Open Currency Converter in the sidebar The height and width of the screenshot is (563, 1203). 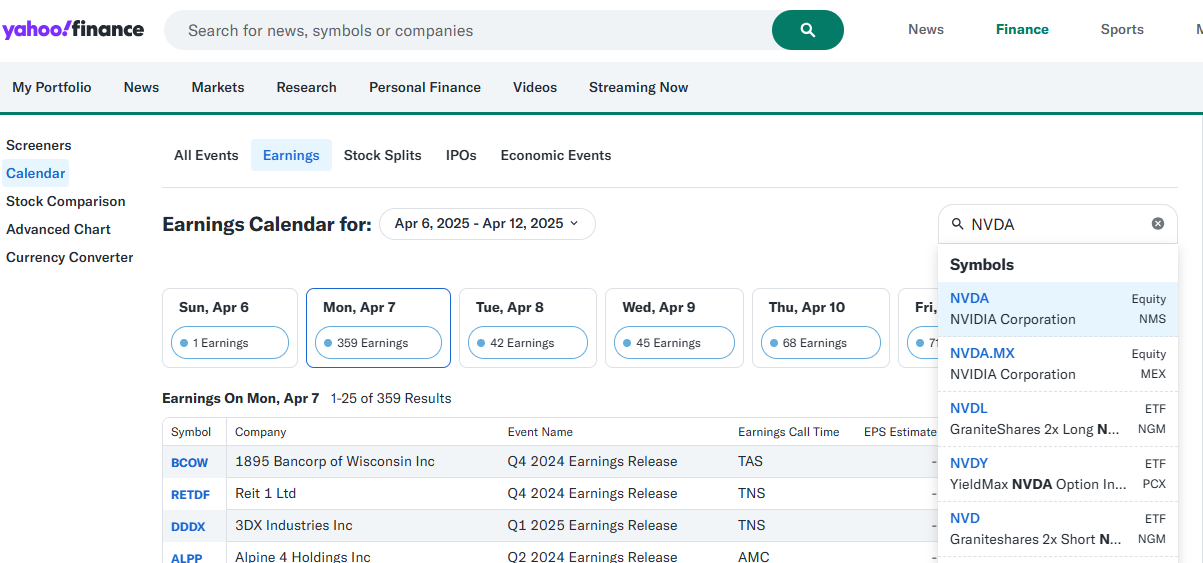coord(70,257)
